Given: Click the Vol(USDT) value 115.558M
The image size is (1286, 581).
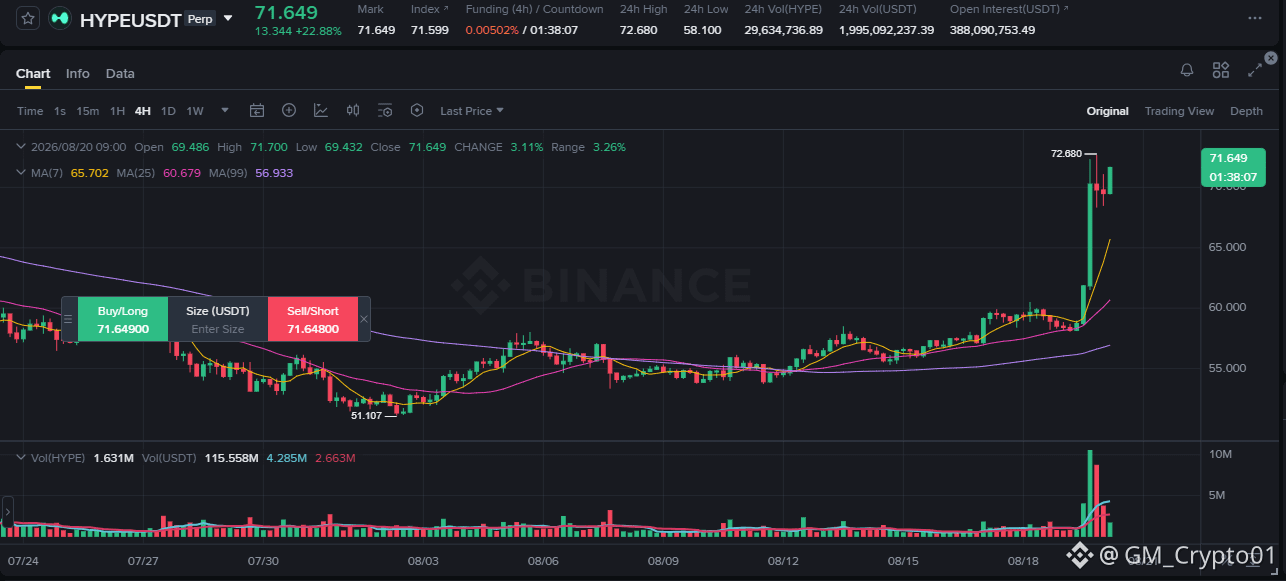Looking at the screenshot, I should point(232,458).
